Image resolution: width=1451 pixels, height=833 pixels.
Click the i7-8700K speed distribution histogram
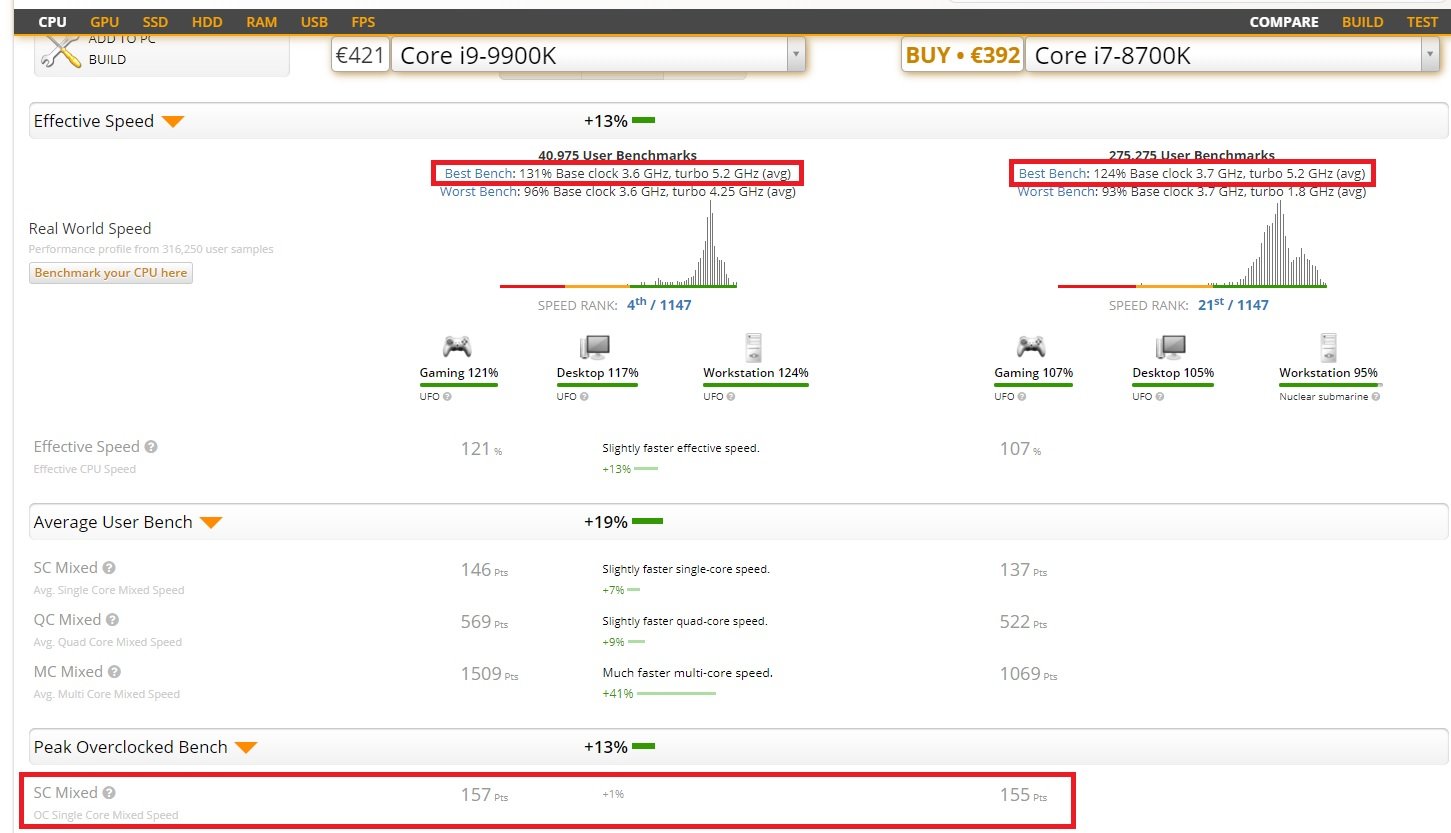click(x=1192, y=244)
